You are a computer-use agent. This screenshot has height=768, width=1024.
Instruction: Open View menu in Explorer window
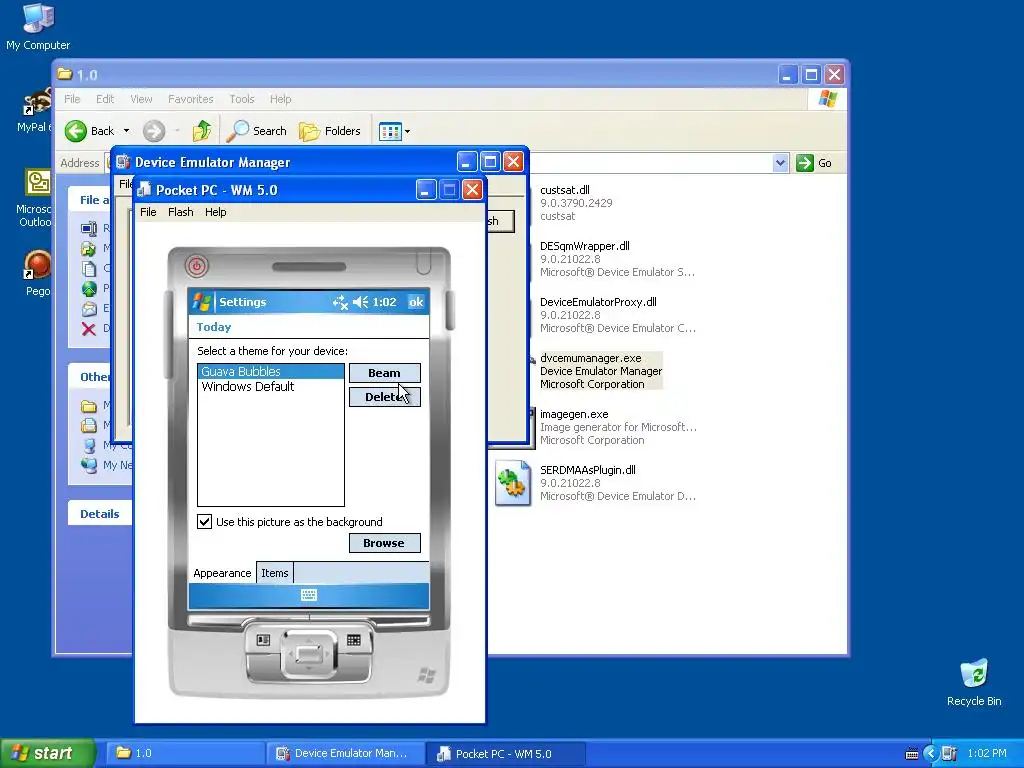click(141, 99)
